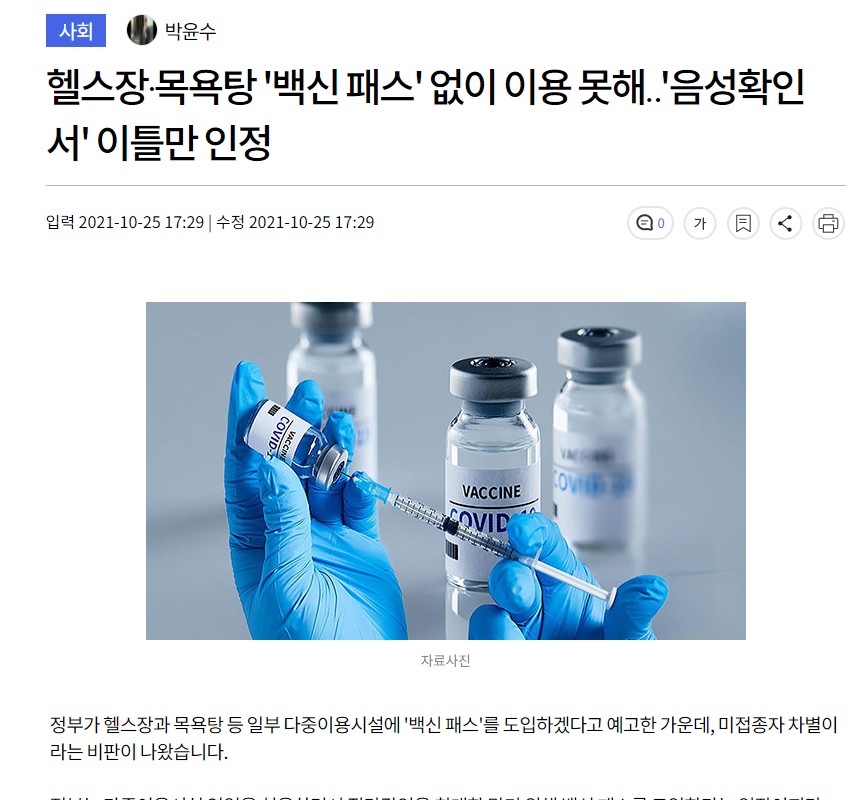Open reporter name 박윤수 link
Viewport: 857px width, 800px height.
coord(191,31)
